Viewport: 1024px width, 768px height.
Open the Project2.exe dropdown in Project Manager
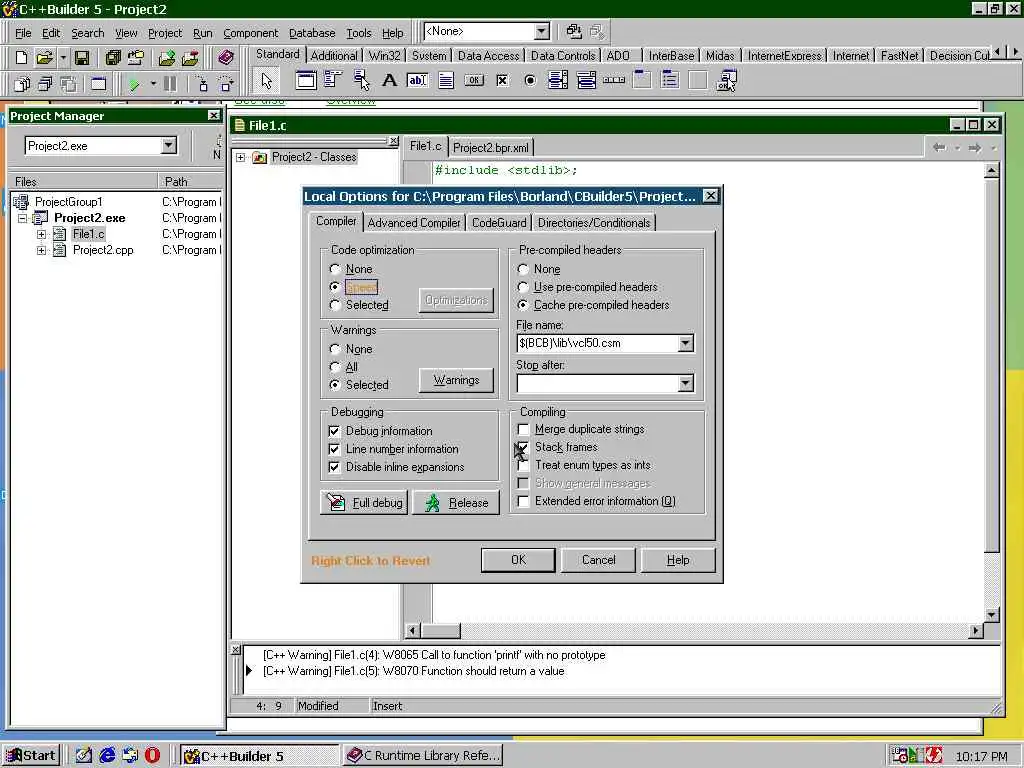[x=168, y=145]
